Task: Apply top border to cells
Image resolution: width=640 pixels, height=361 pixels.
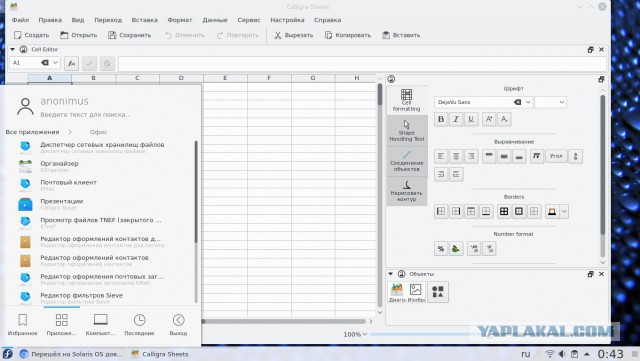Action: point(471,211)
